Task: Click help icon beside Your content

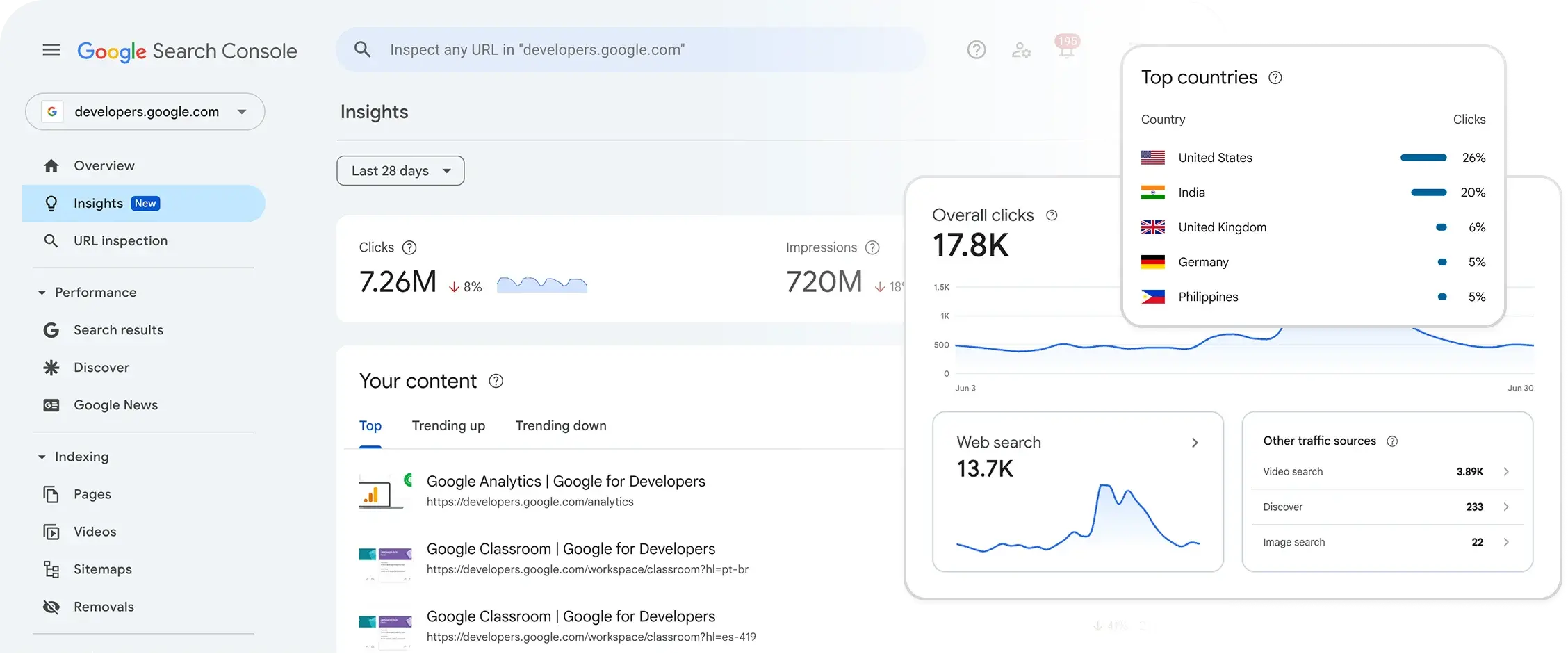Action: click(496, 381)
